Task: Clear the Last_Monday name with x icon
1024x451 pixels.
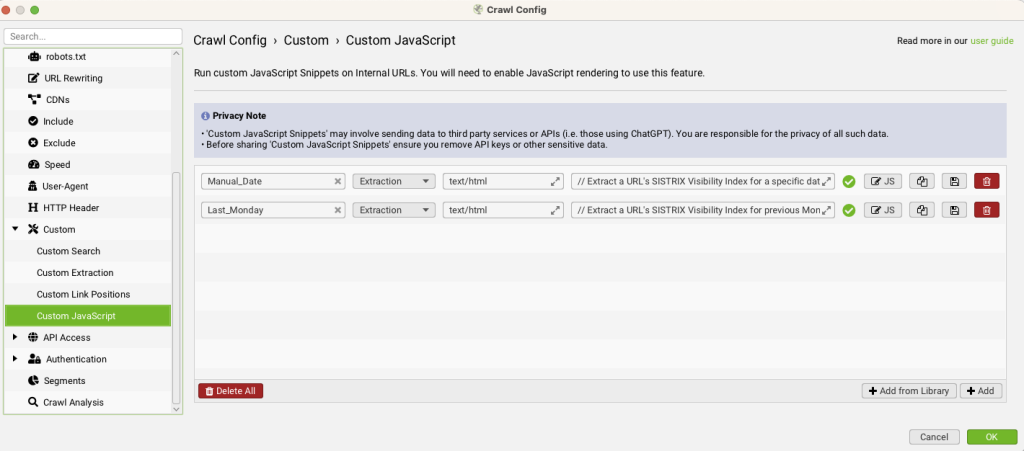Action: (338, 210)
